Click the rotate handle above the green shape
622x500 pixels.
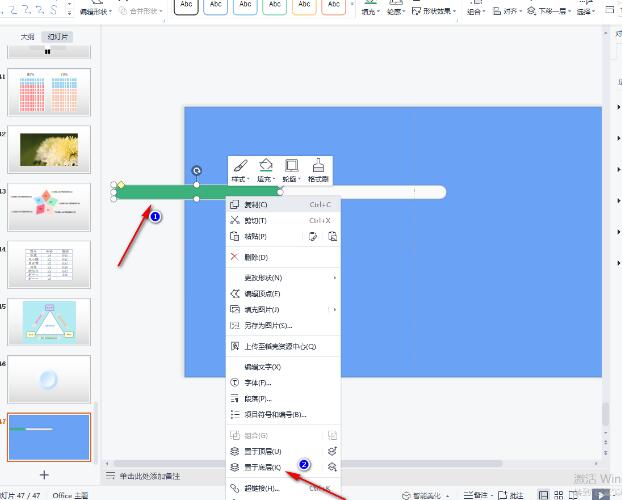(x=196, y=171)
